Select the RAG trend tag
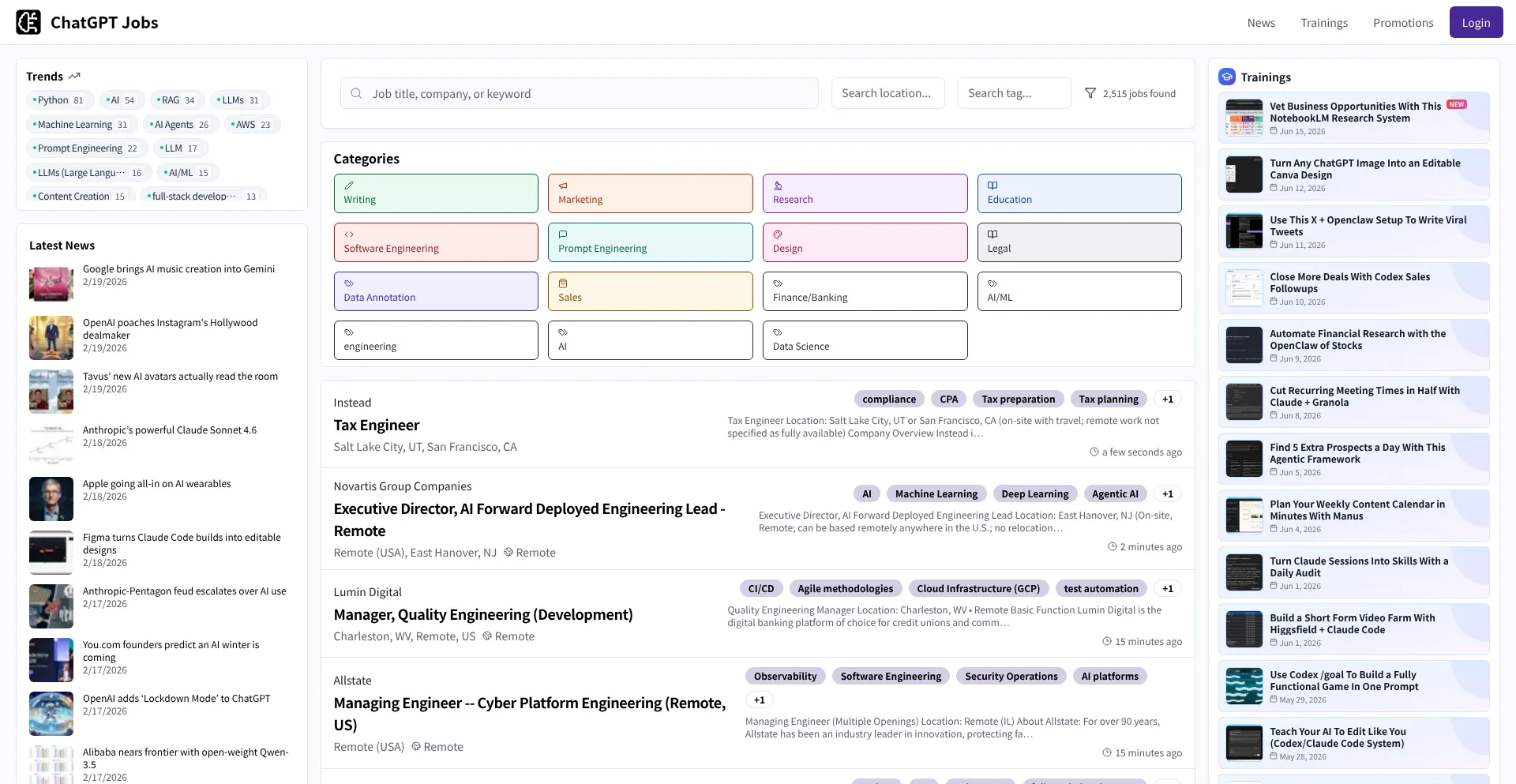Image resolution: width=1516 pixels, height=784 pixels. click(176, 100)
